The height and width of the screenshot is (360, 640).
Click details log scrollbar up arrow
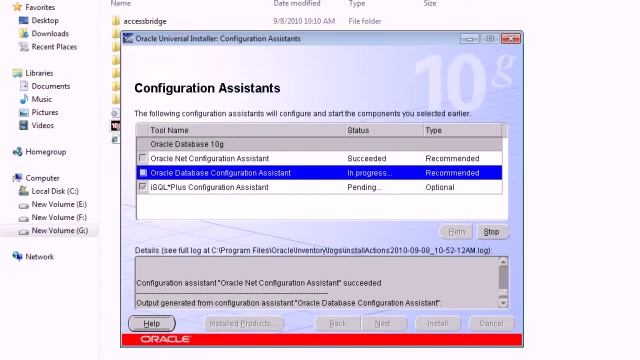[x=503, y=261]
